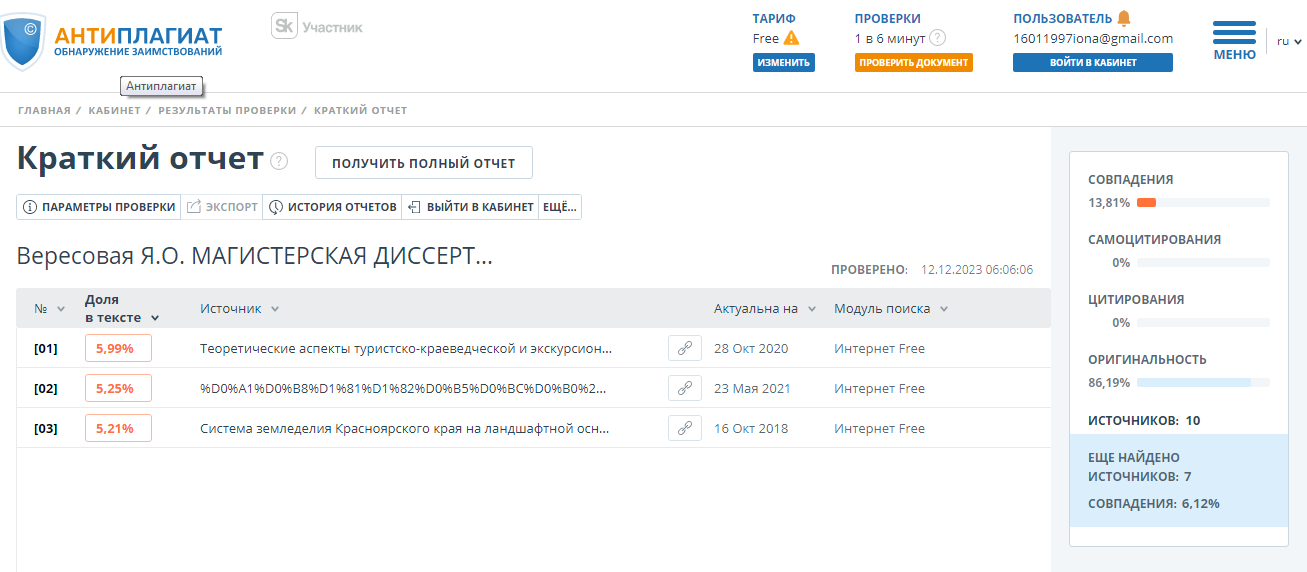Expand the ru language dropdown
This screenshot has height=572, width=1307.
1289,41
